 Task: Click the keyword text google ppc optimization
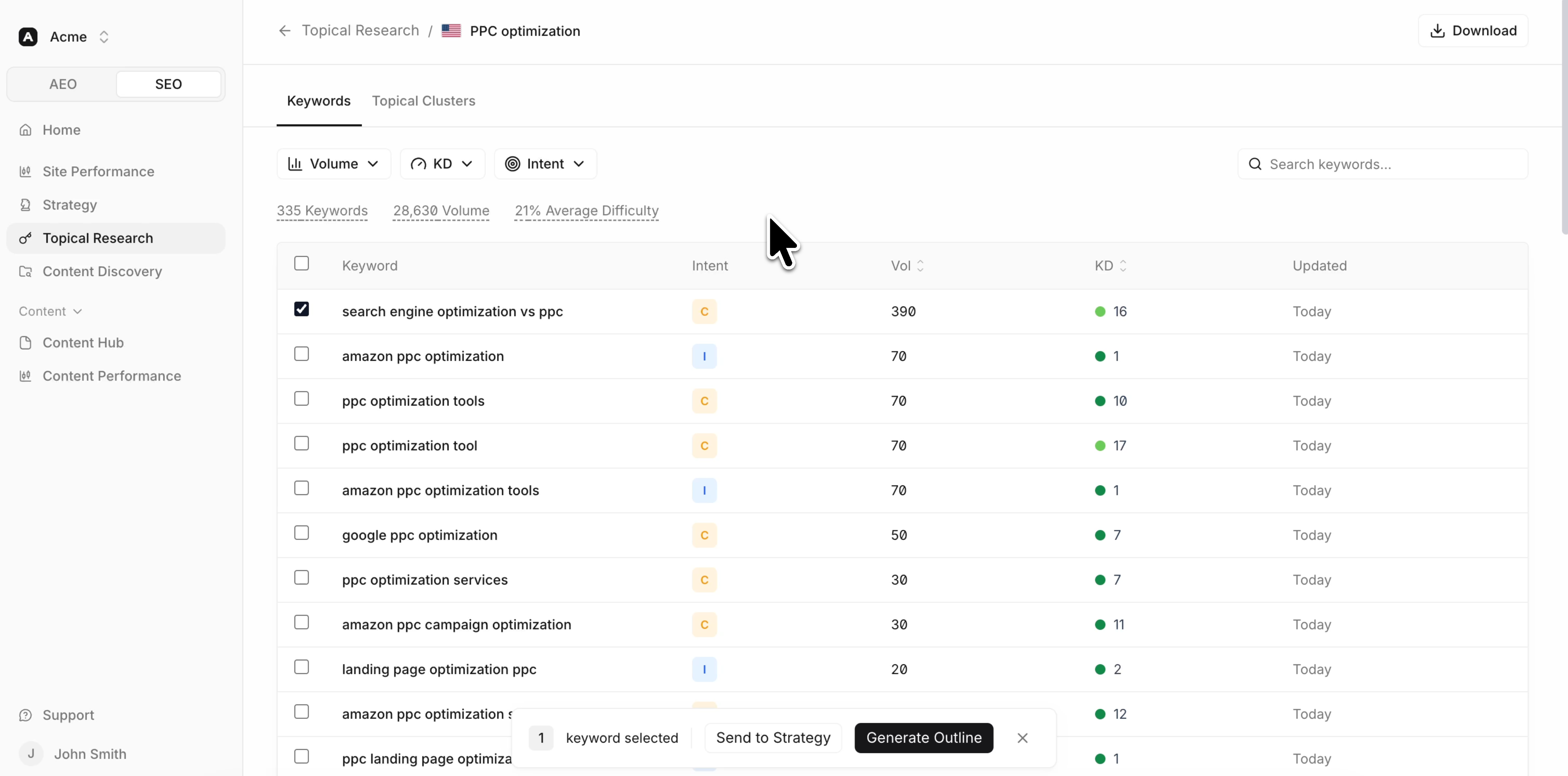[419, 535]
